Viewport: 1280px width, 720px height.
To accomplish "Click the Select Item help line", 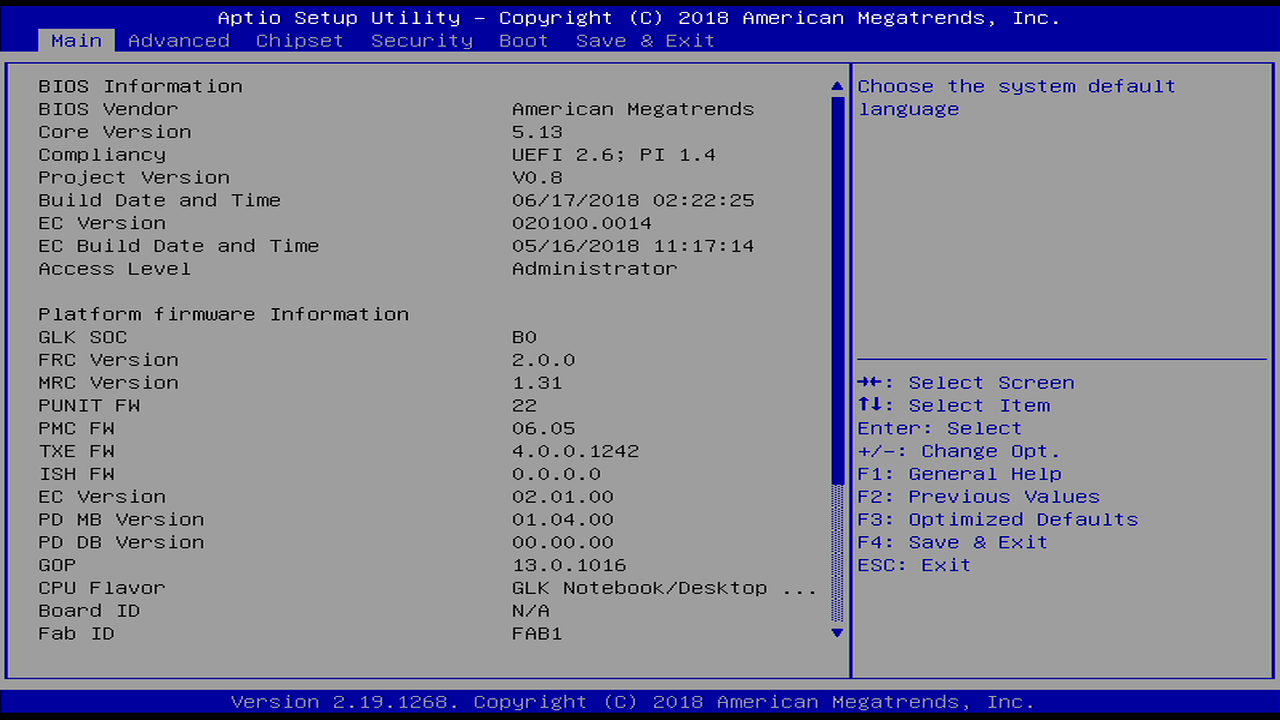I will 954,406.
